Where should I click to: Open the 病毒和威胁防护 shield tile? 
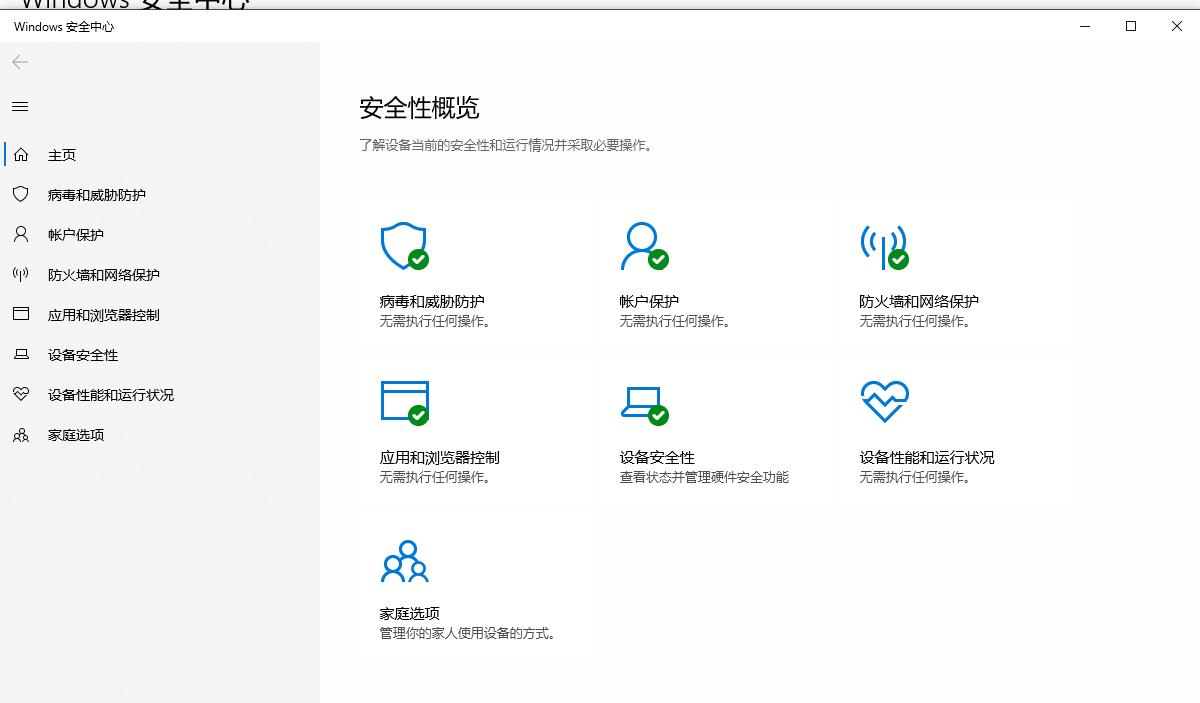point(404,247)
